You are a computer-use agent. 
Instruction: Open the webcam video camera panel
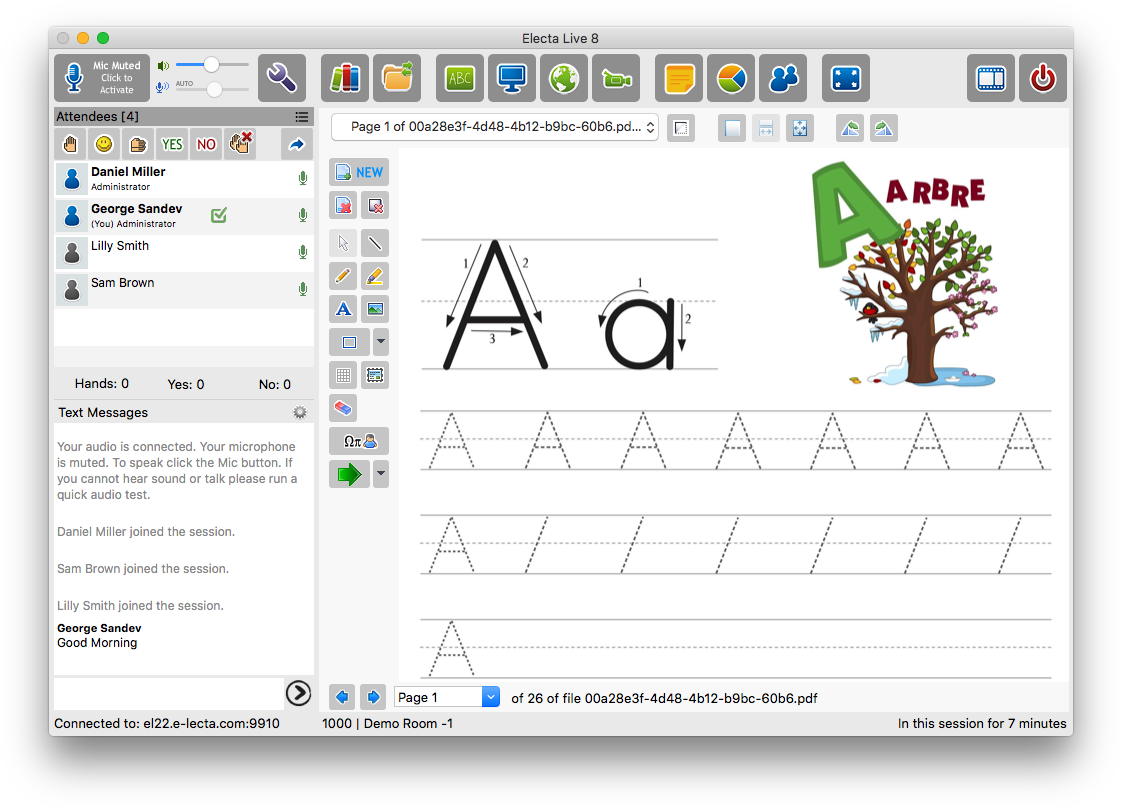[615, 78]
